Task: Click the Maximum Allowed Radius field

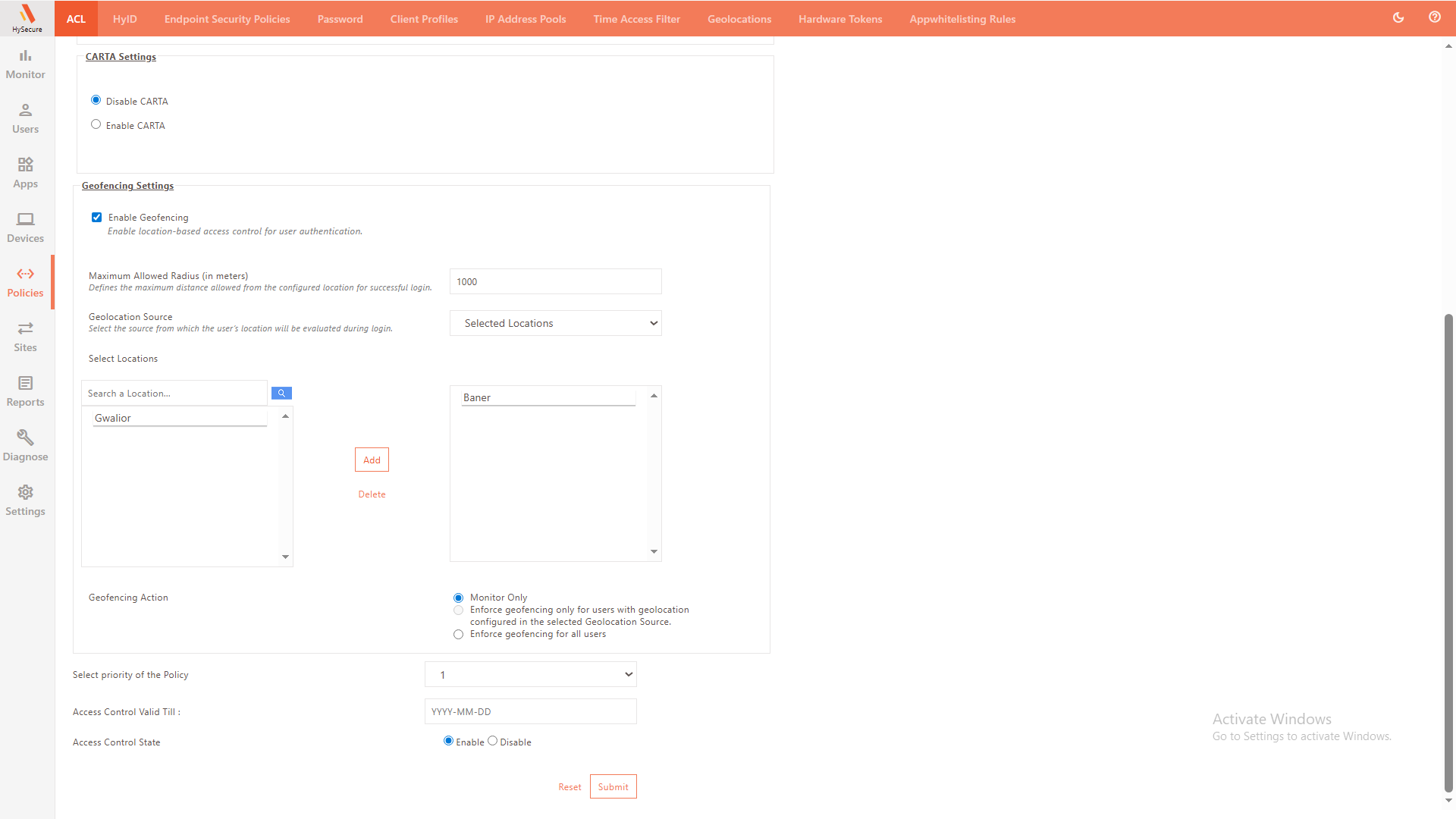Action: (555, 281)
